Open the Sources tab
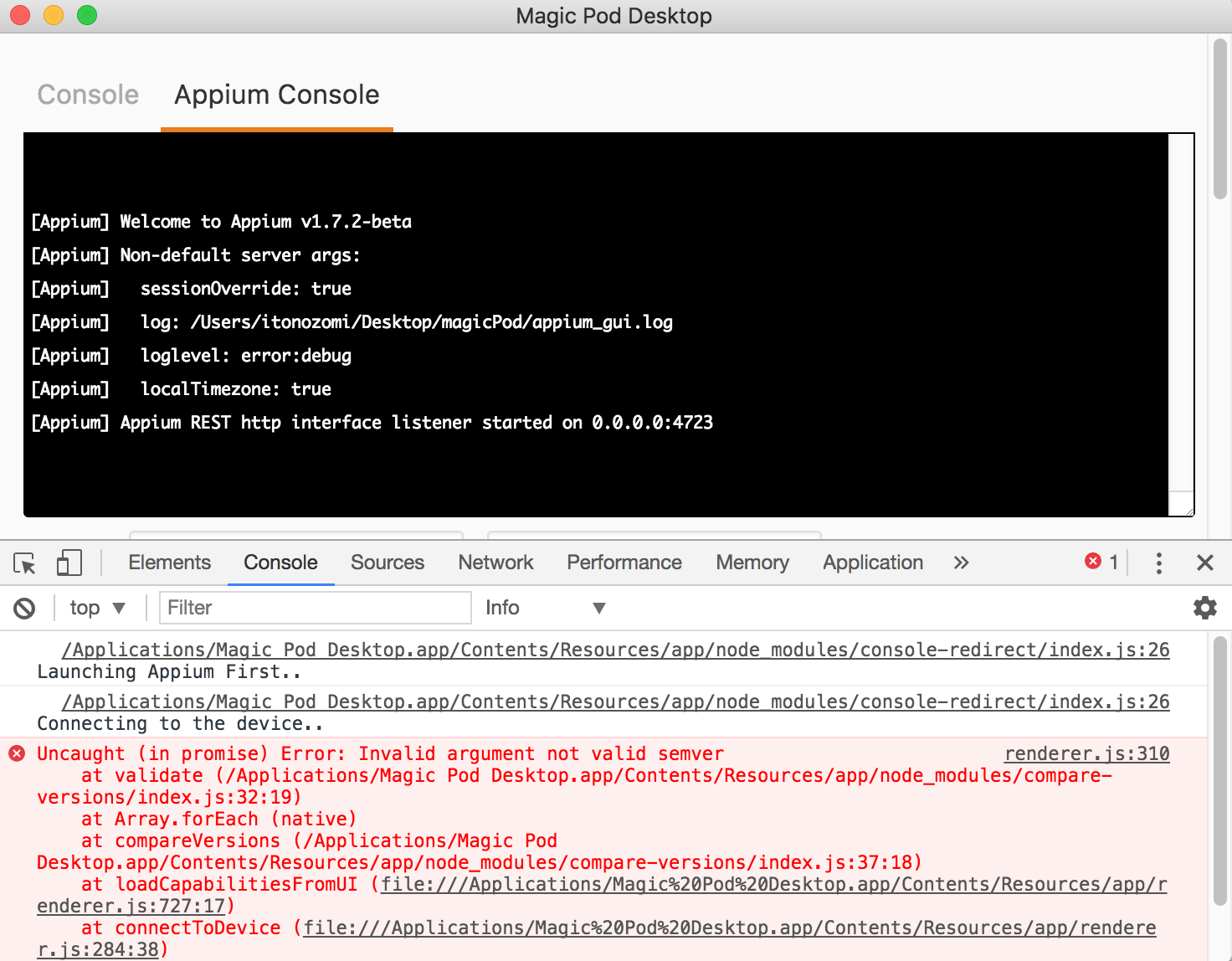Screen dimensions: 1232x961 387,563
